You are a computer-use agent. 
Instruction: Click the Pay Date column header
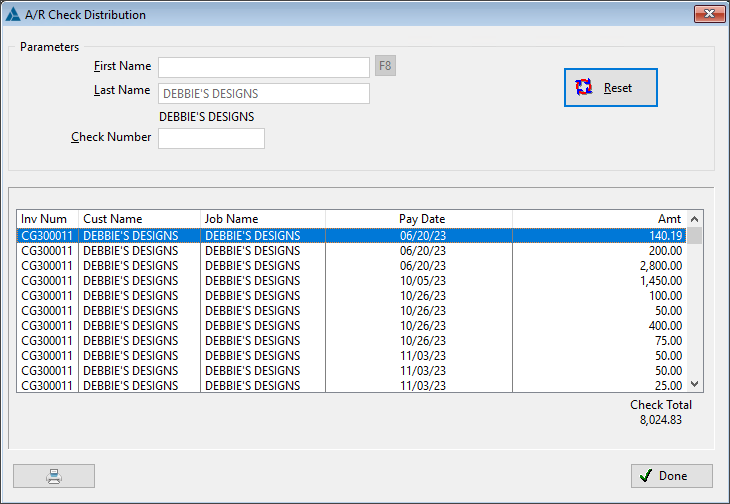pos(419,219)
